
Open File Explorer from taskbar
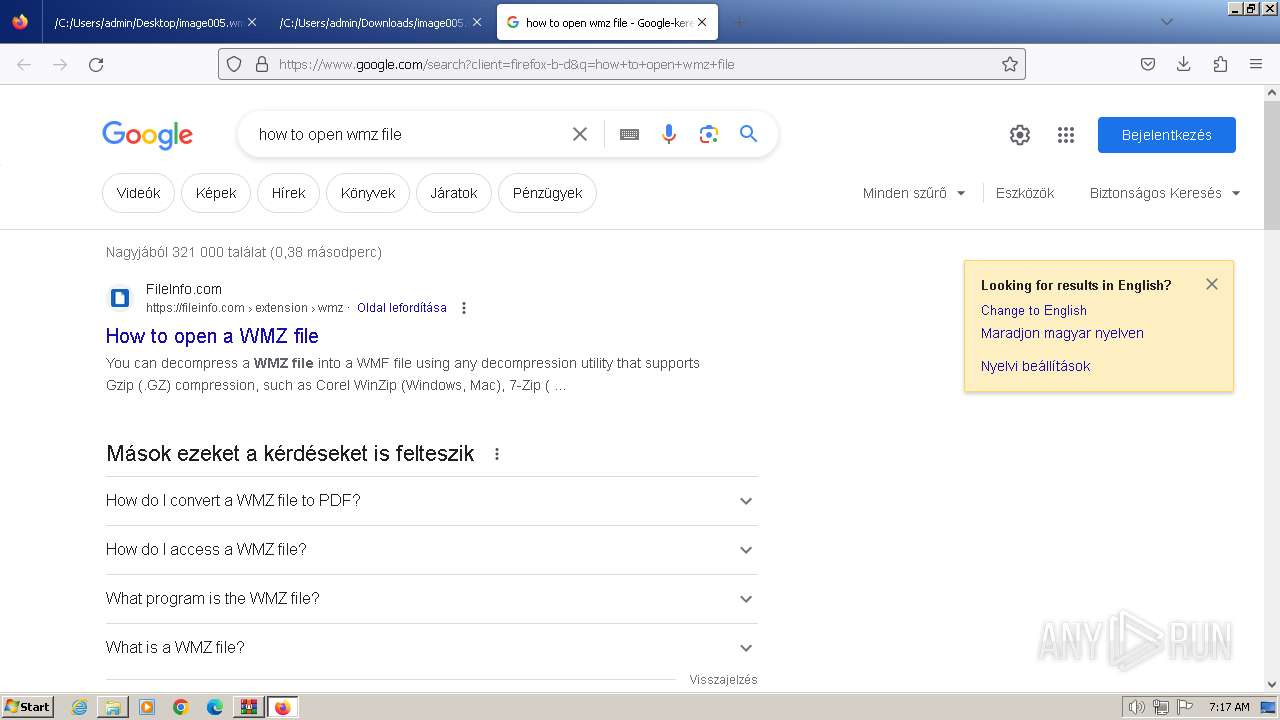(113, 707)
